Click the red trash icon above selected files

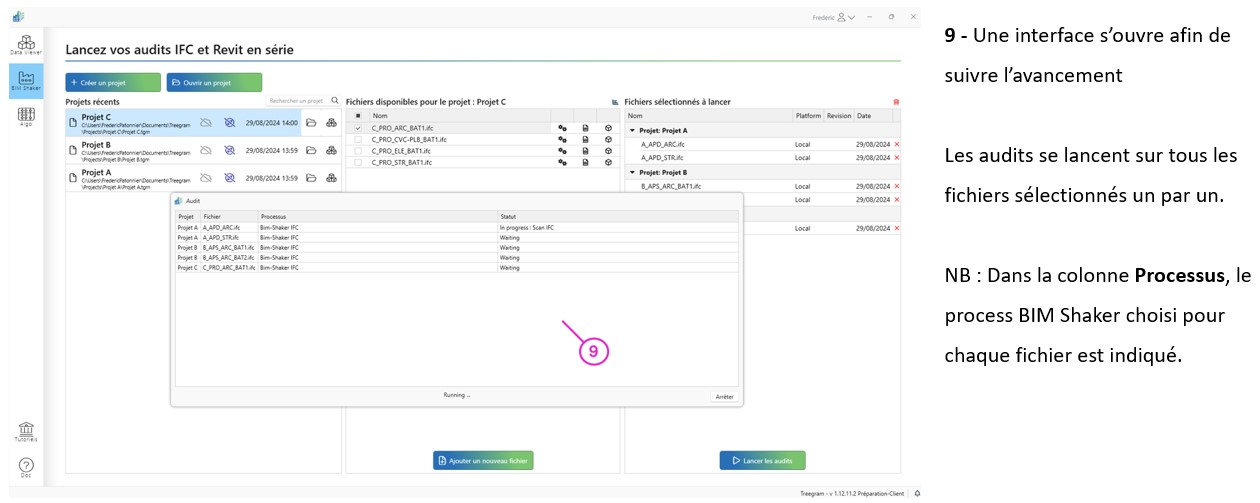point(895,102)
